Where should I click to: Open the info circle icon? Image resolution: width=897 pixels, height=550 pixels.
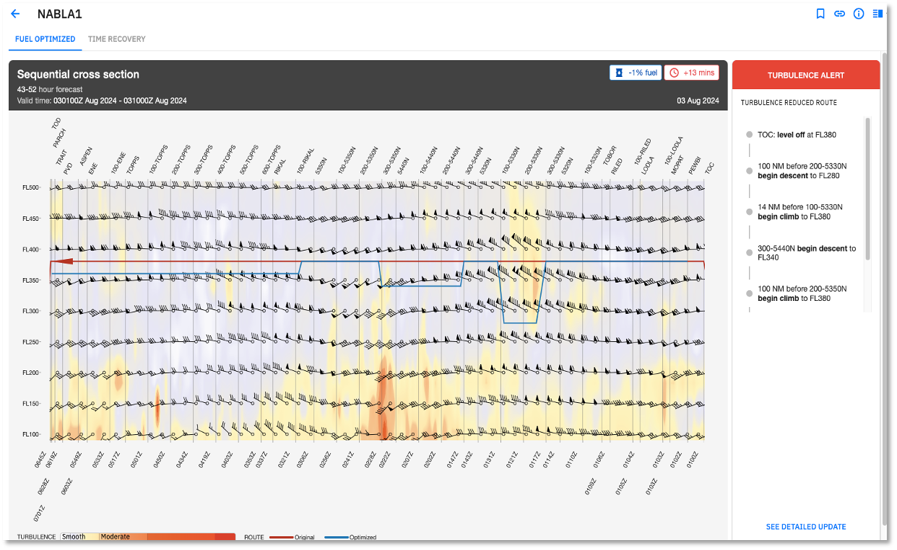pos(858,14)
